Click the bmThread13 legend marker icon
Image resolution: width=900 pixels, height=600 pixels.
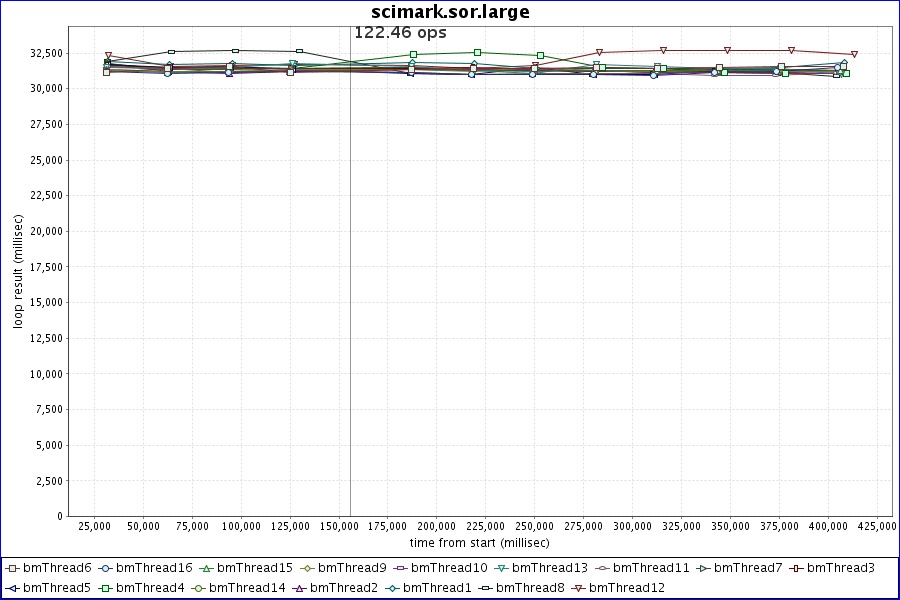pos(502,568)
